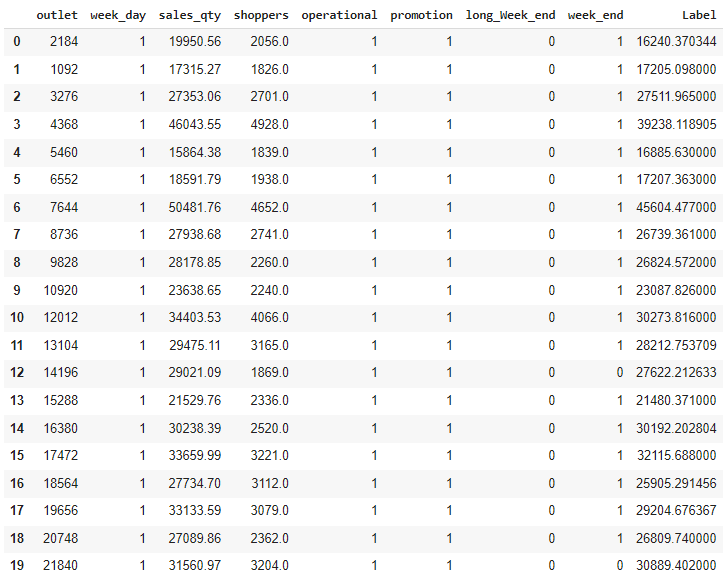Click shoppers cell 4652.0
This screenshot has width=728, height=582.
(270, 207)
